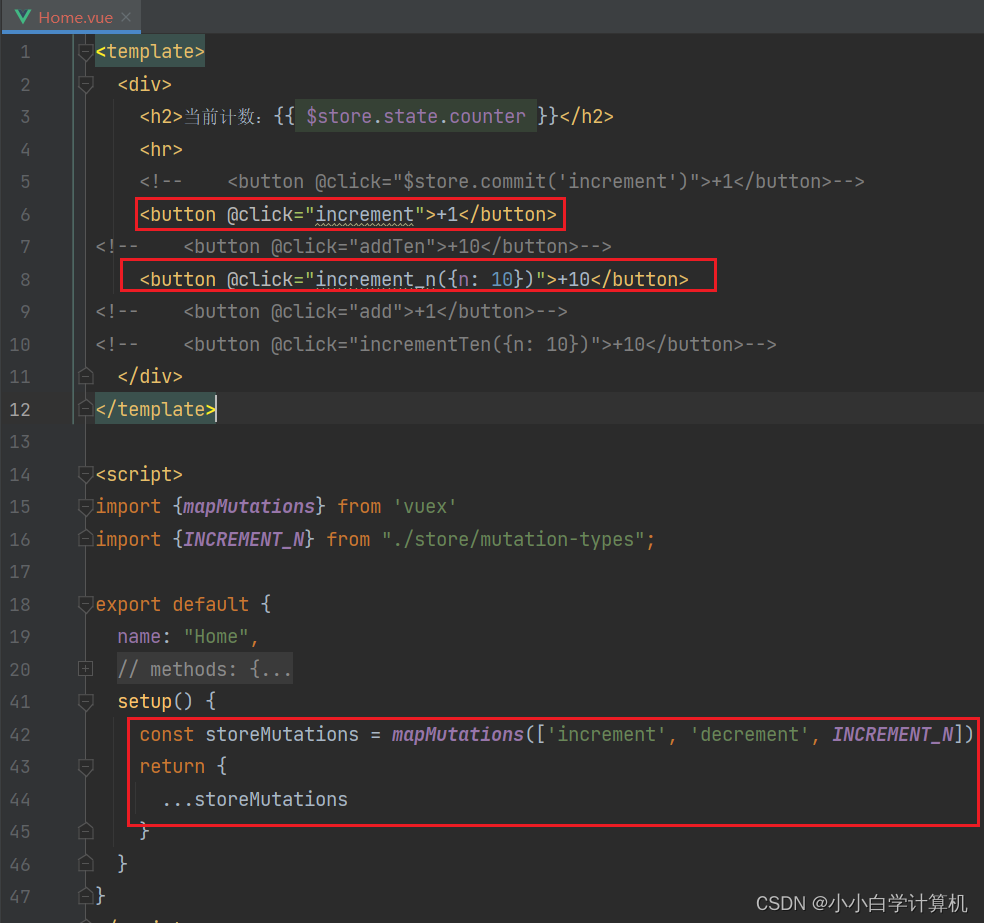The image size is (984, 923).
Task: Collapse the import statements at line 15
Action: [86, 506]
